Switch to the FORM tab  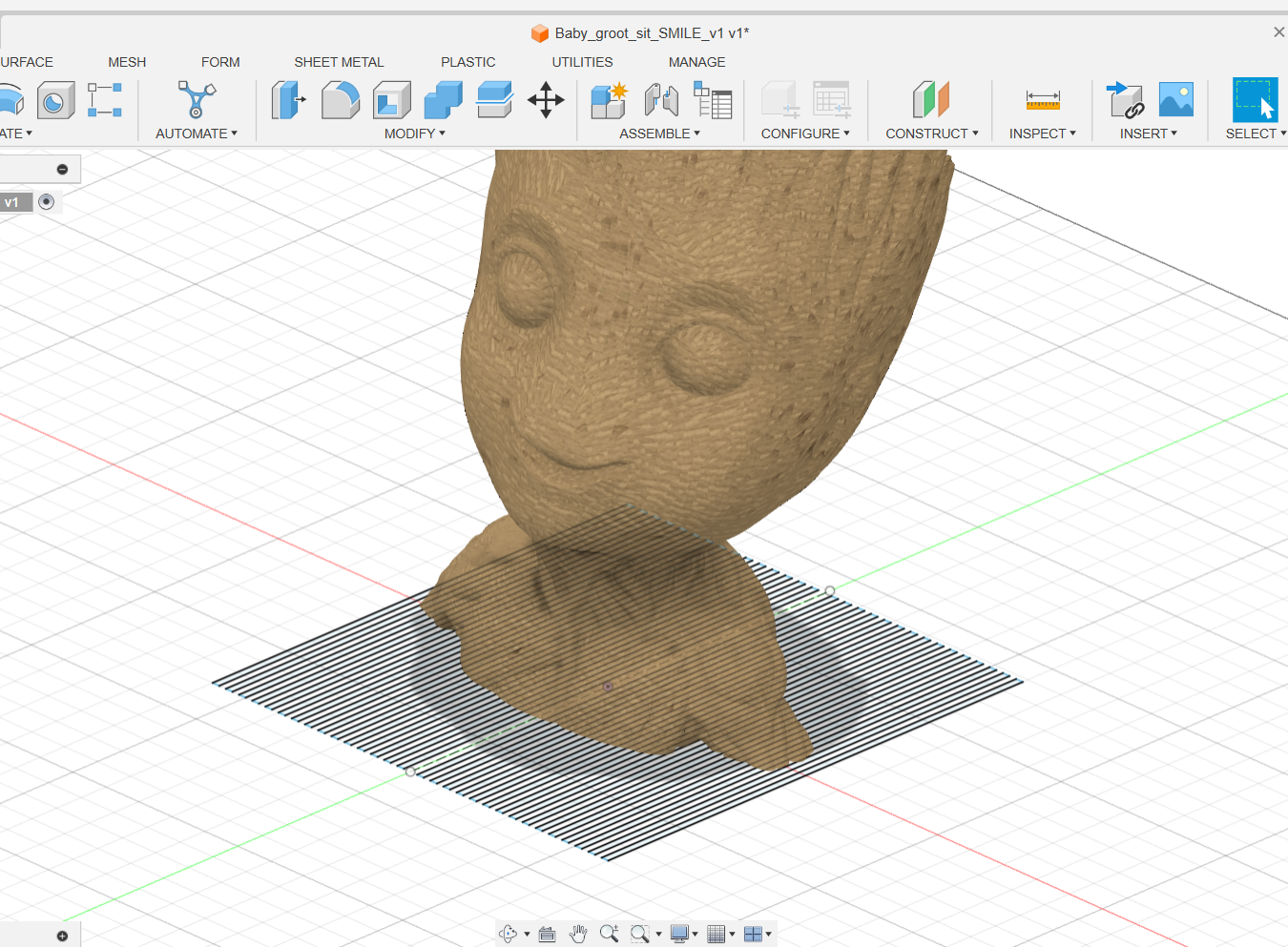pos(220,62)
